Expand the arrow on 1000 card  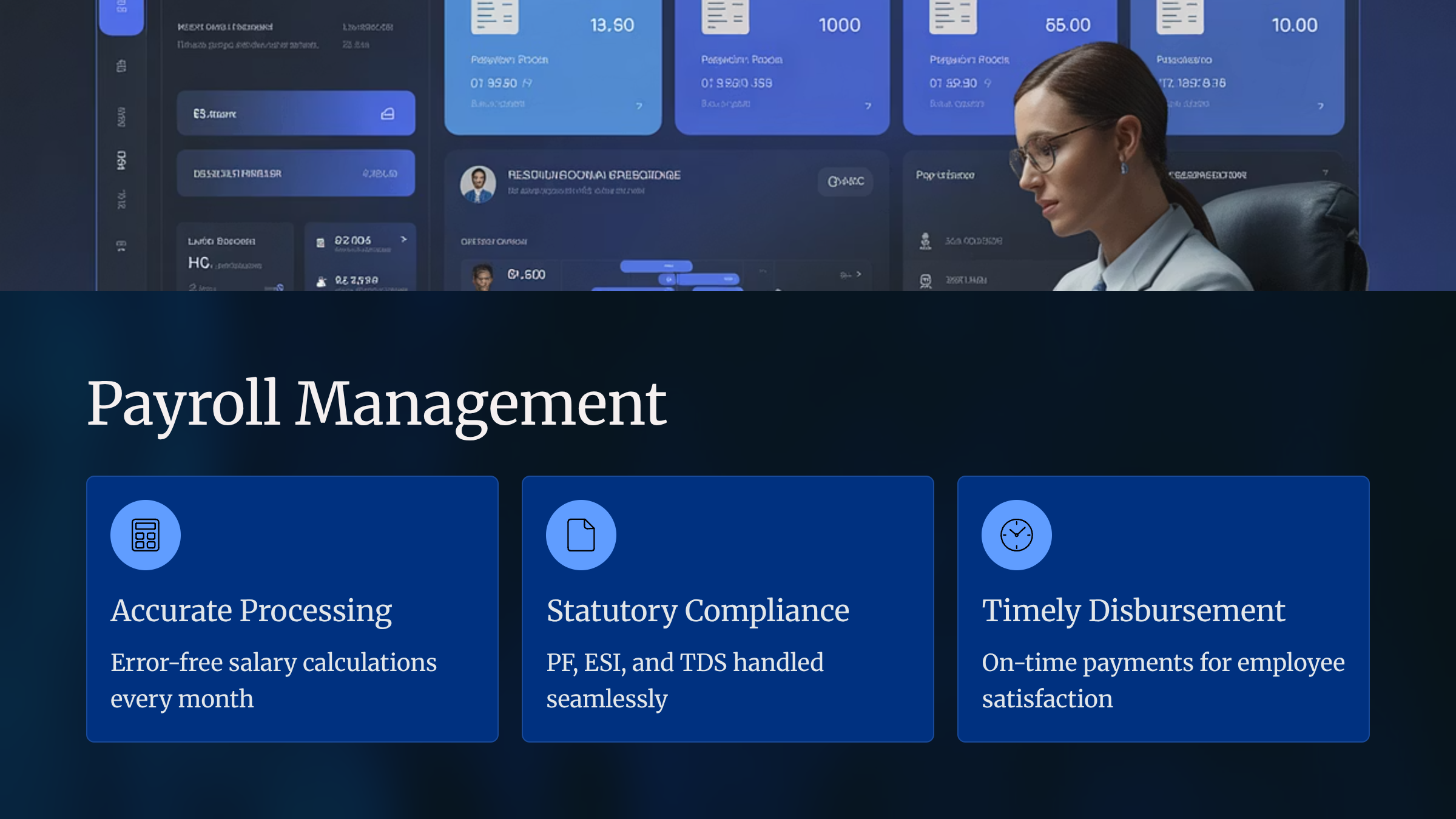pyautogui.click(x=868, y=106)
